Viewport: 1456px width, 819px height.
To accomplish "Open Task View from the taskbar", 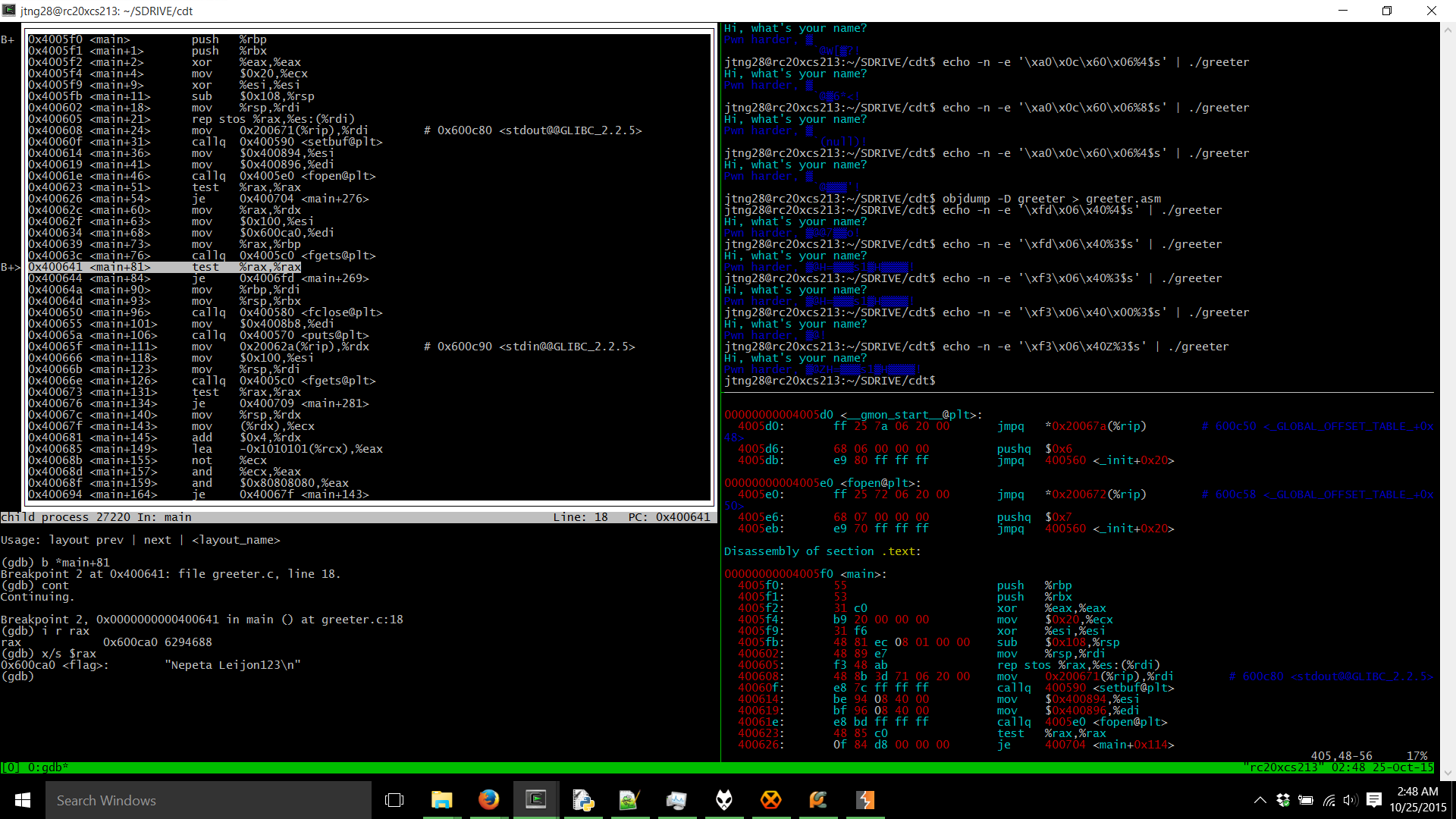I will coord(394,800).
